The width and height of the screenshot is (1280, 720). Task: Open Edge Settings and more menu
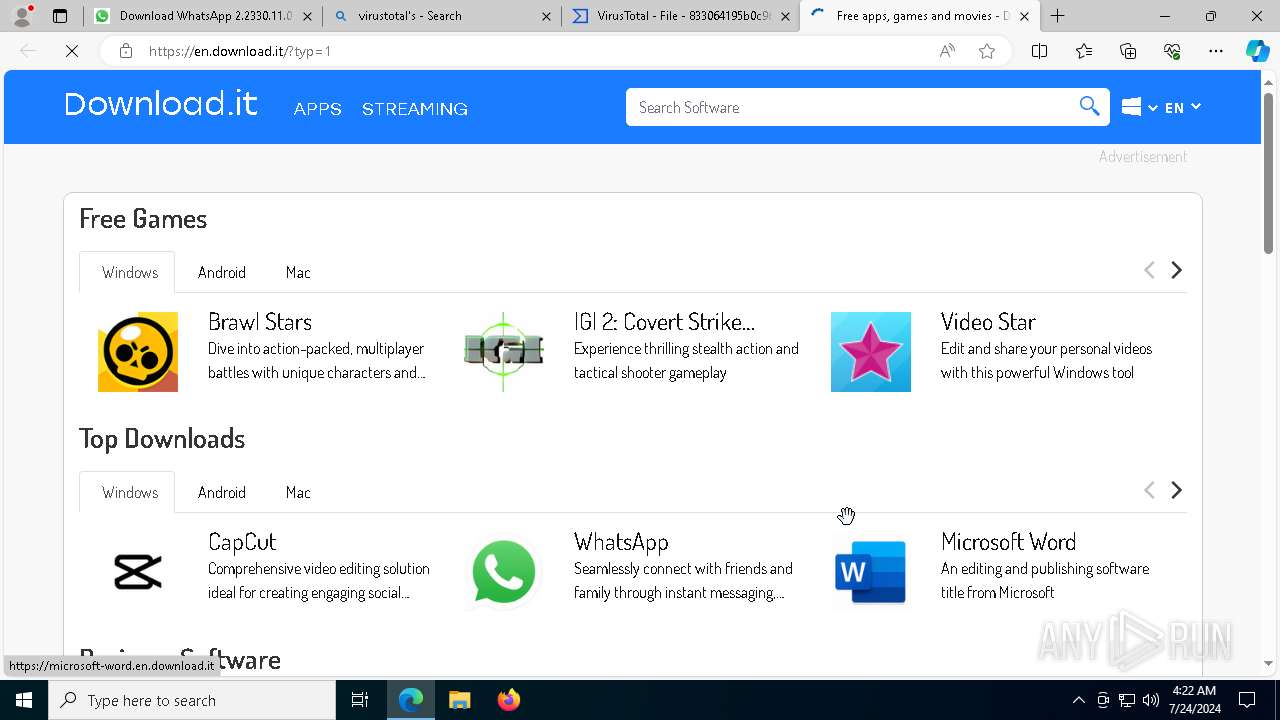pos(1216,51)
